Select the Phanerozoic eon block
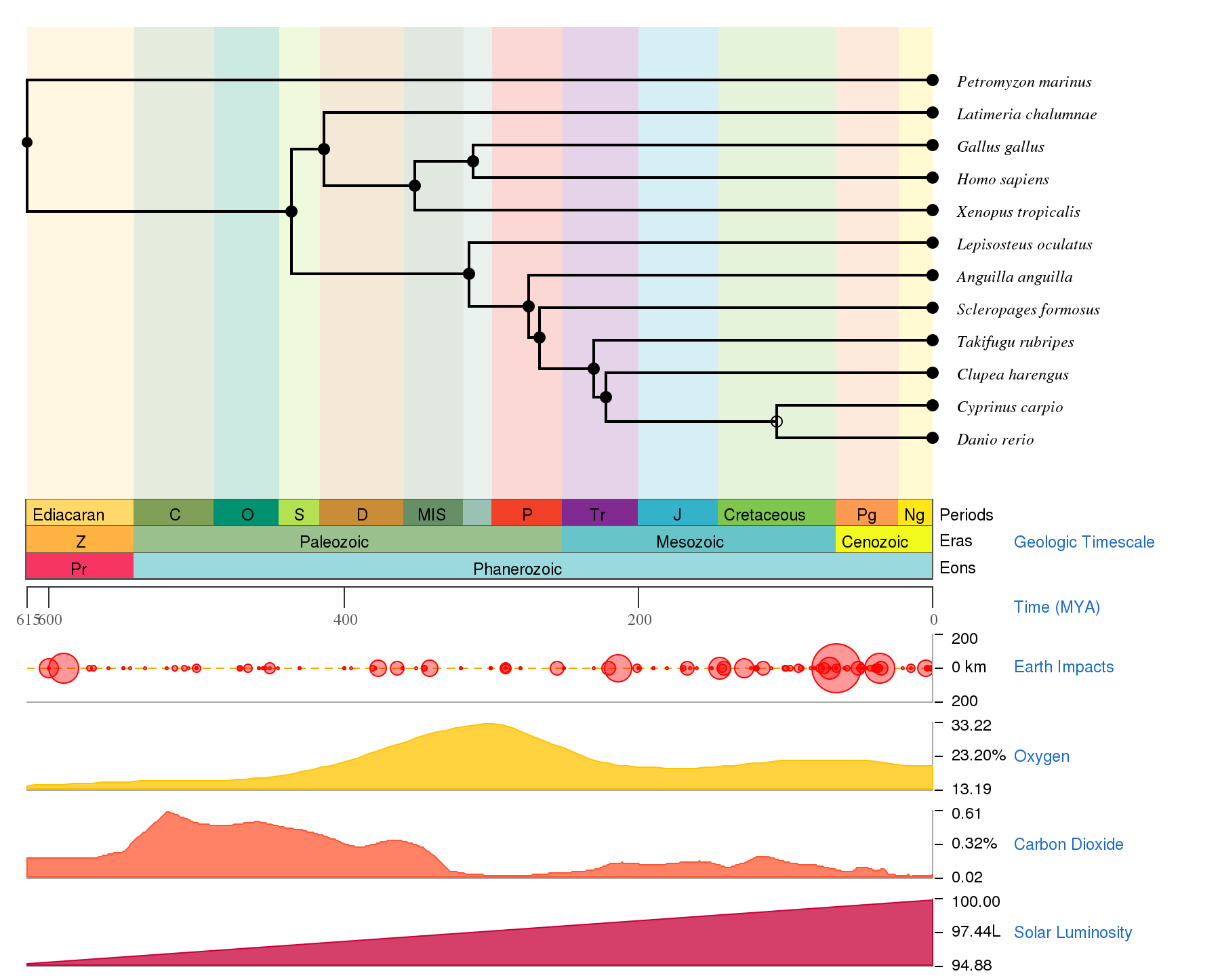This screenshot has height=980, width=1220. pyautogui.click(x=533, y=566)
